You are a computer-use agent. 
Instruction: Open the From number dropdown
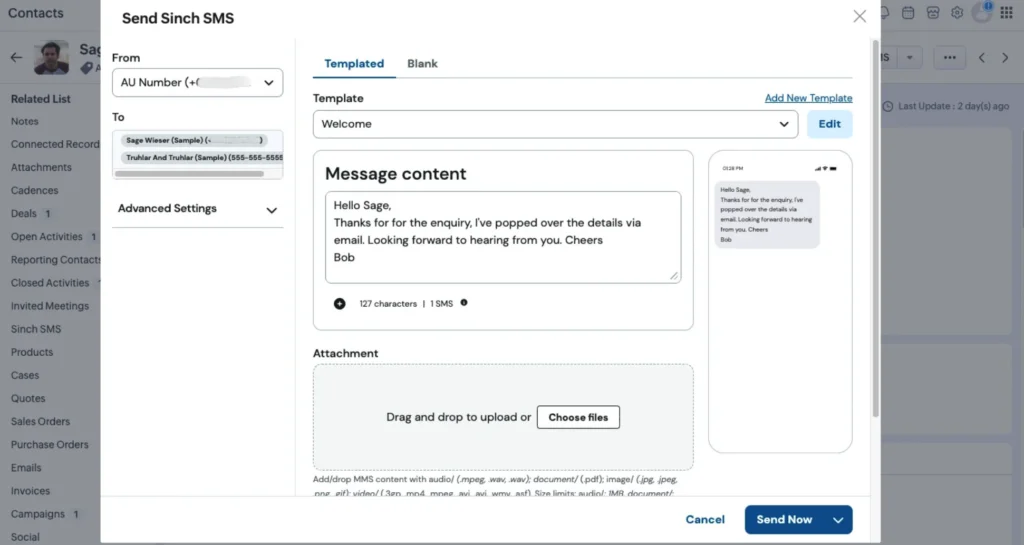[197, 83]
